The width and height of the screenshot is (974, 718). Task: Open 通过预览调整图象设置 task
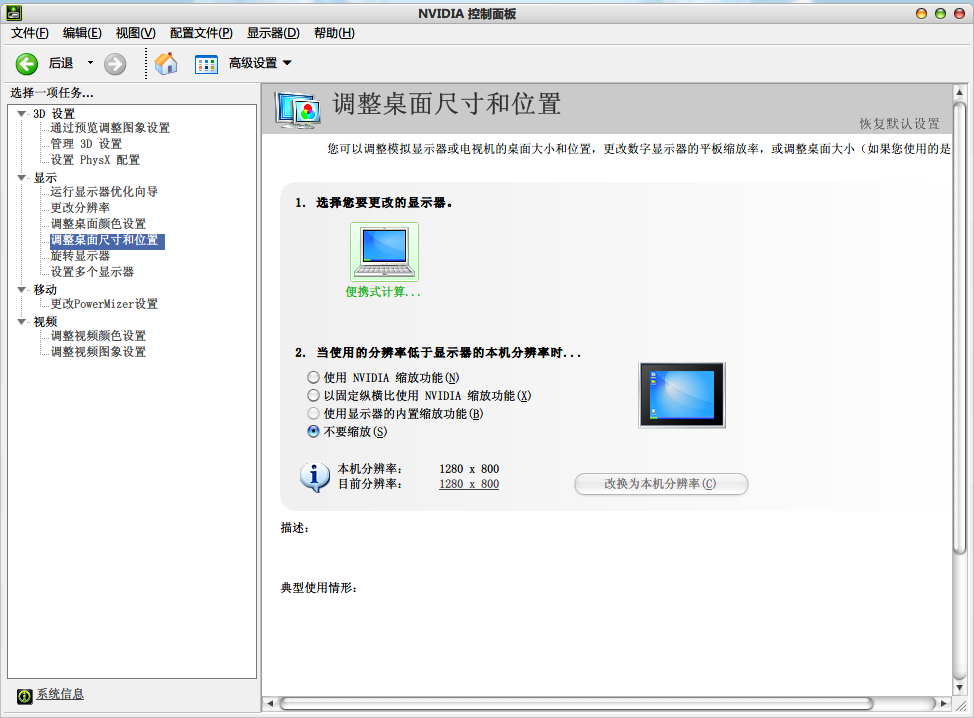point(110,128)
